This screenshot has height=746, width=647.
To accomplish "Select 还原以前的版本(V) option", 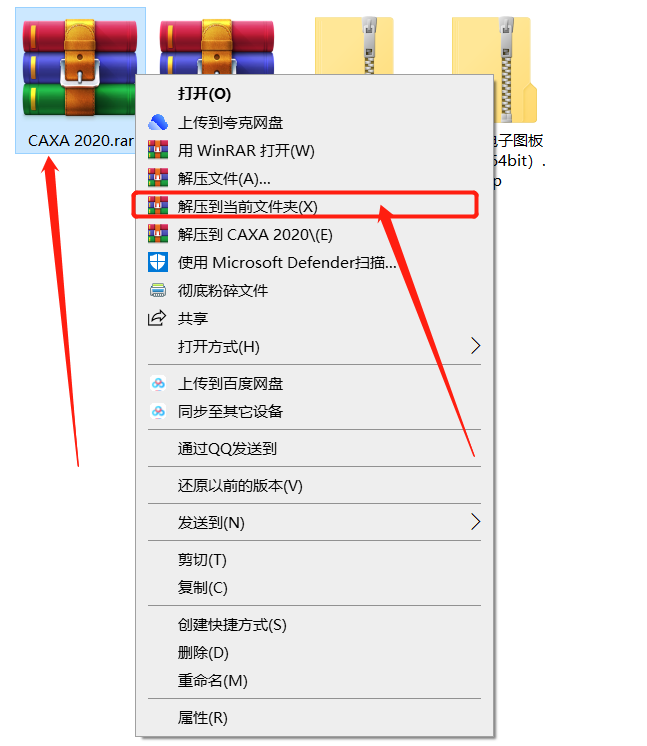I will click(x=240, y=485).
